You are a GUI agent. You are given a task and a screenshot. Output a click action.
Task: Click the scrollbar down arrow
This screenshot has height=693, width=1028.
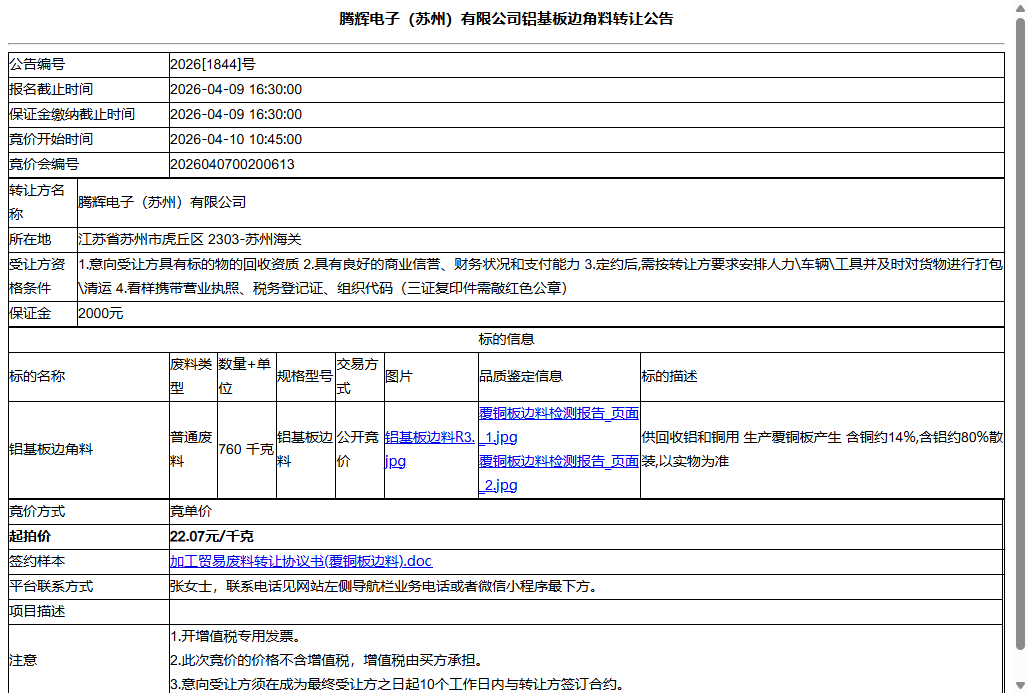click(x=1020, y=686)
